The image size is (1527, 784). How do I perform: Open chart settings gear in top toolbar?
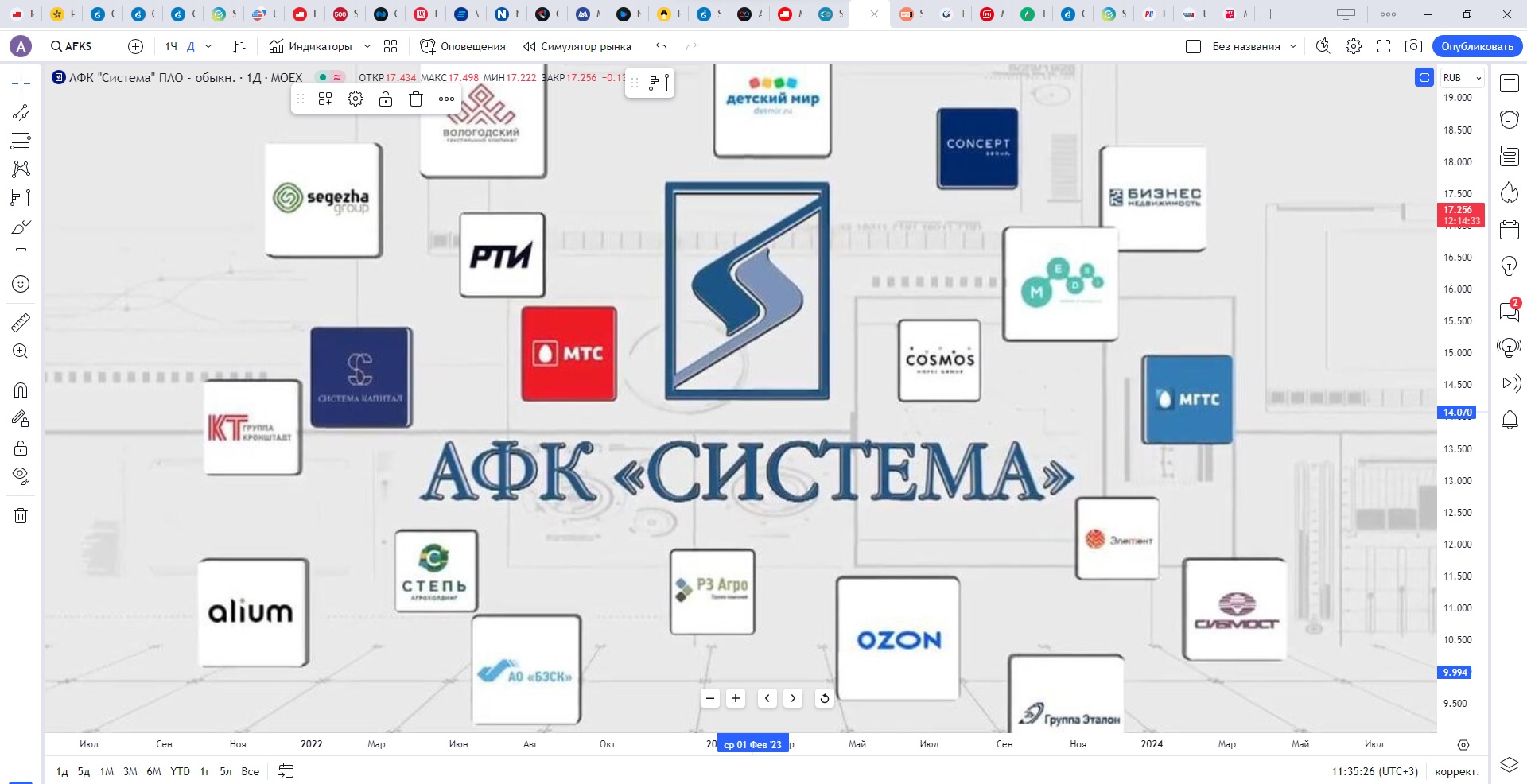[x=1354, y=46]
